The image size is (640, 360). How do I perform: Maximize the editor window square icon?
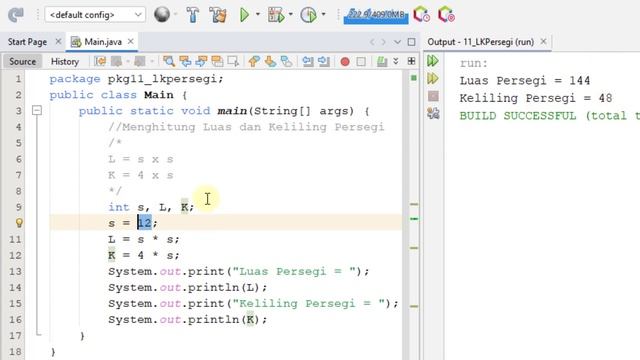click(411, 42)
